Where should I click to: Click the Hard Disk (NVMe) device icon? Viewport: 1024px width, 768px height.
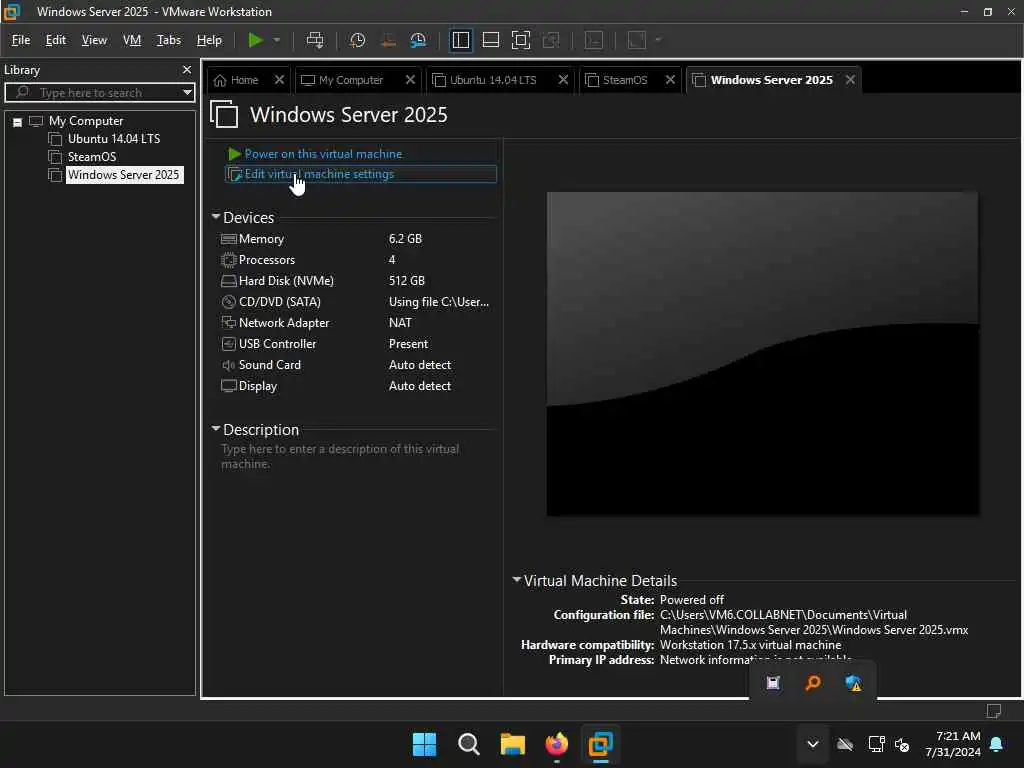click(x=229, y=281)
